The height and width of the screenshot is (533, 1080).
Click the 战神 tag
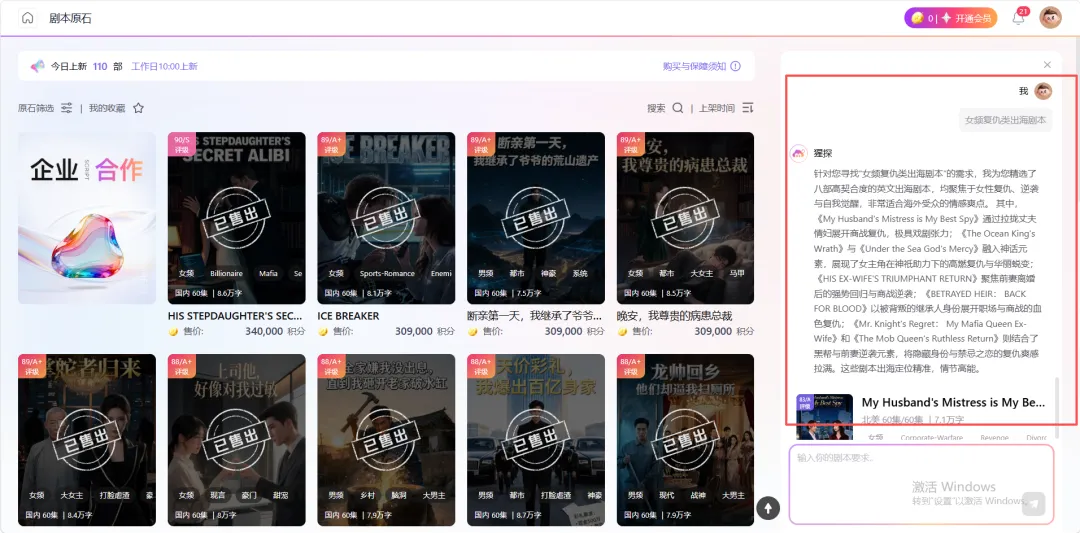[x=698, y=495]
